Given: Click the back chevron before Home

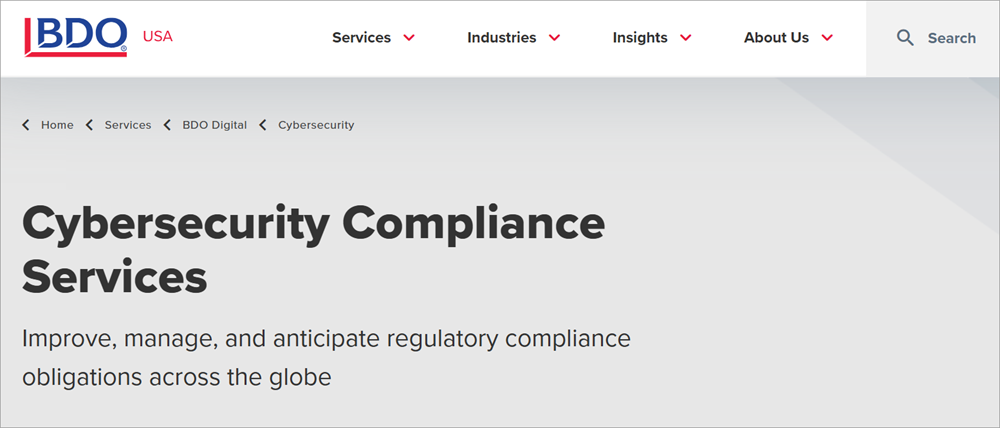Looking at the screenshot, I should point(26,125).
